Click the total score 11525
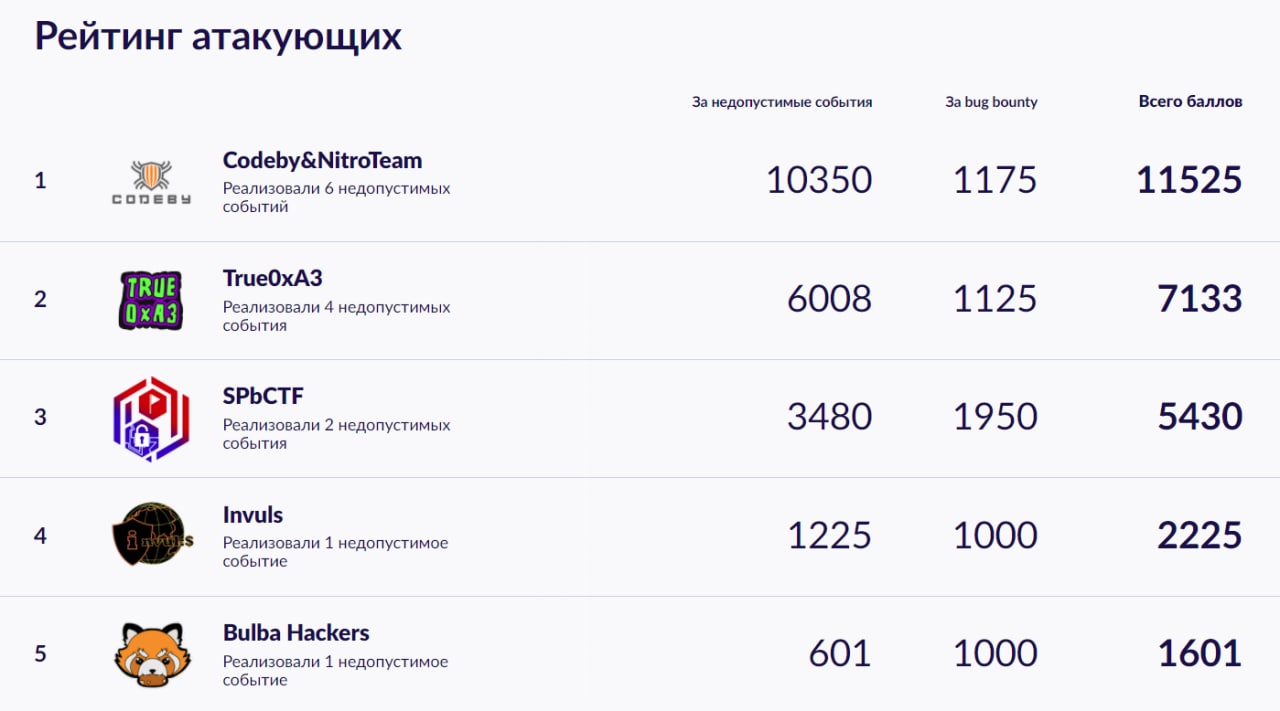1280x711 pixels. [x=1189, y=181]
